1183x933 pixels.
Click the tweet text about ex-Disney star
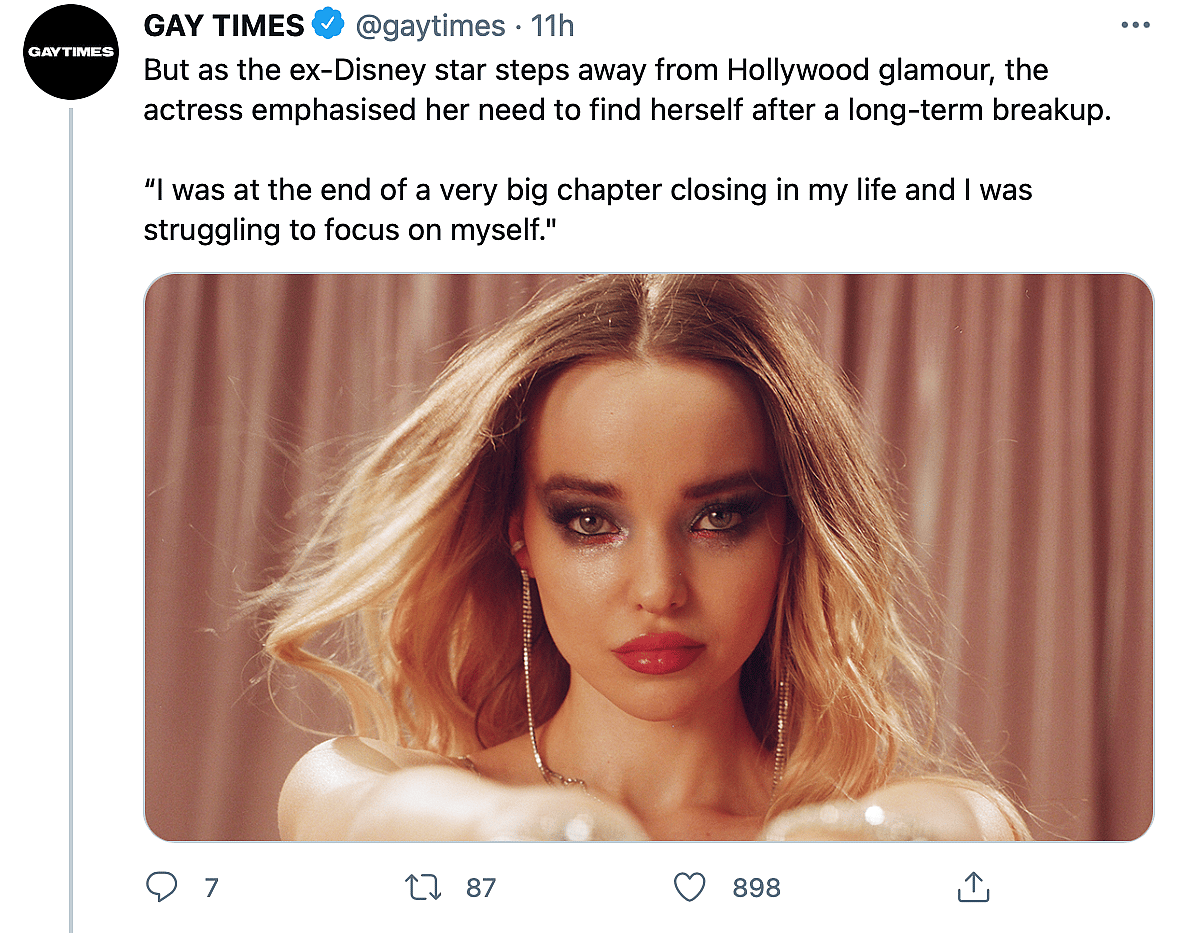pos(627,90)
